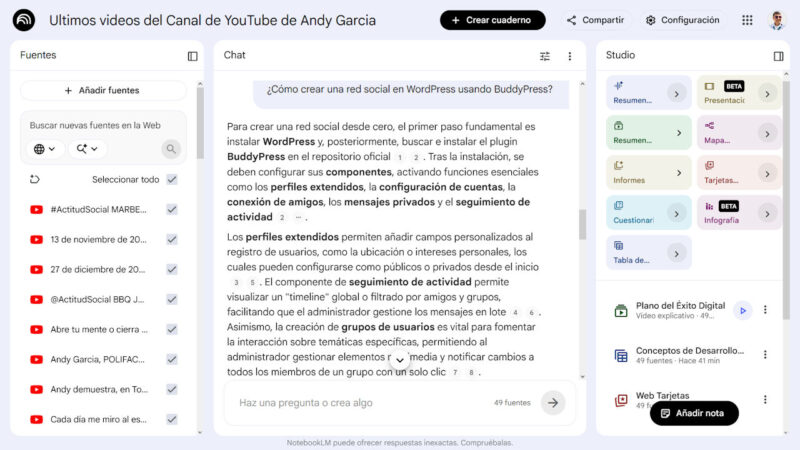
Task: Focus the 'Haz una pregunta' input field
Action: 362,403
